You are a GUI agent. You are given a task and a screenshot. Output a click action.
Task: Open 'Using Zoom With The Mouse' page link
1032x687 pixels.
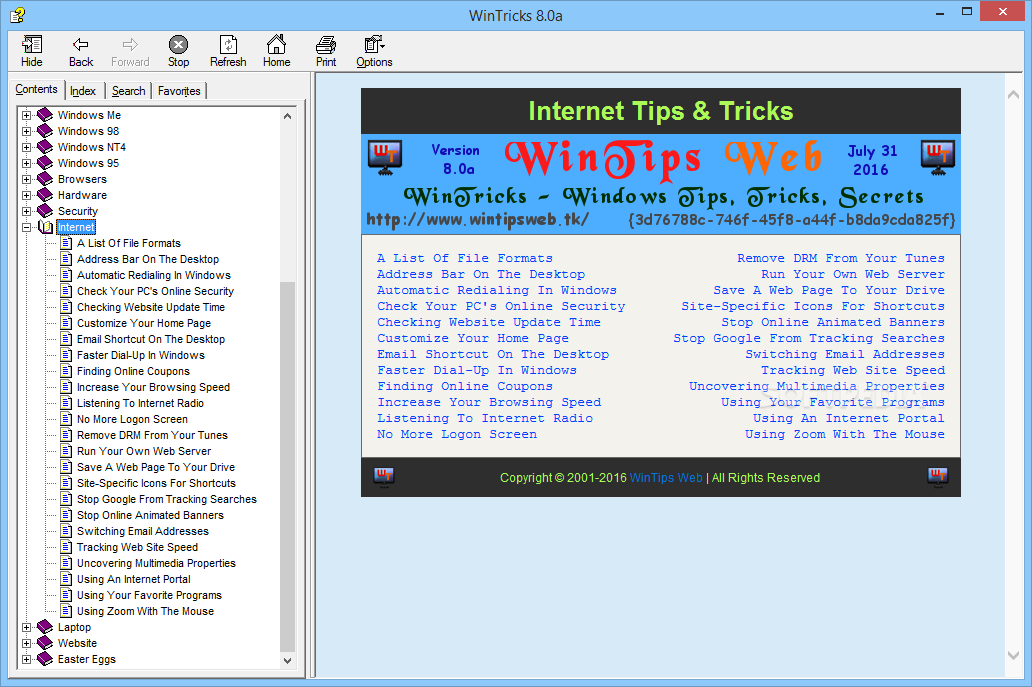click(x=844, y=434)
